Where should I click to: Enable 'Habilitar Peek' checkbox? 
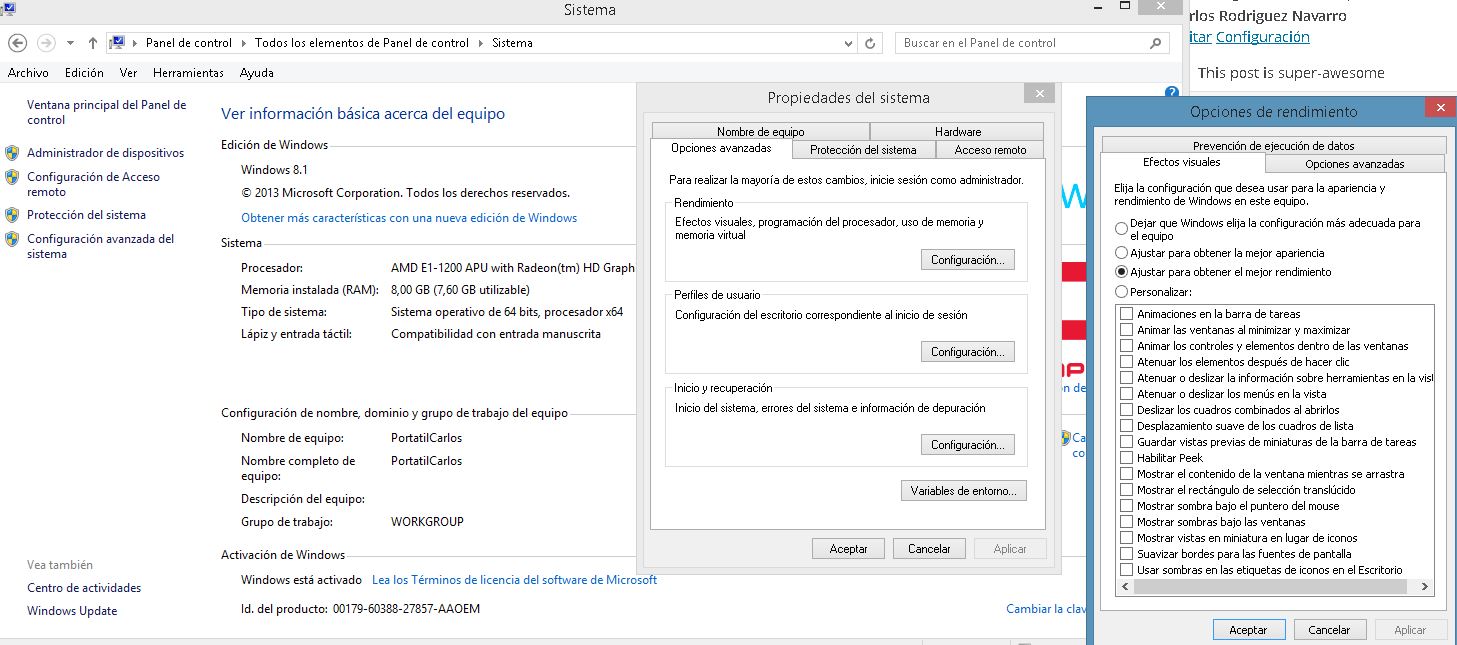pyautogui.click(x=1127, y=458)
